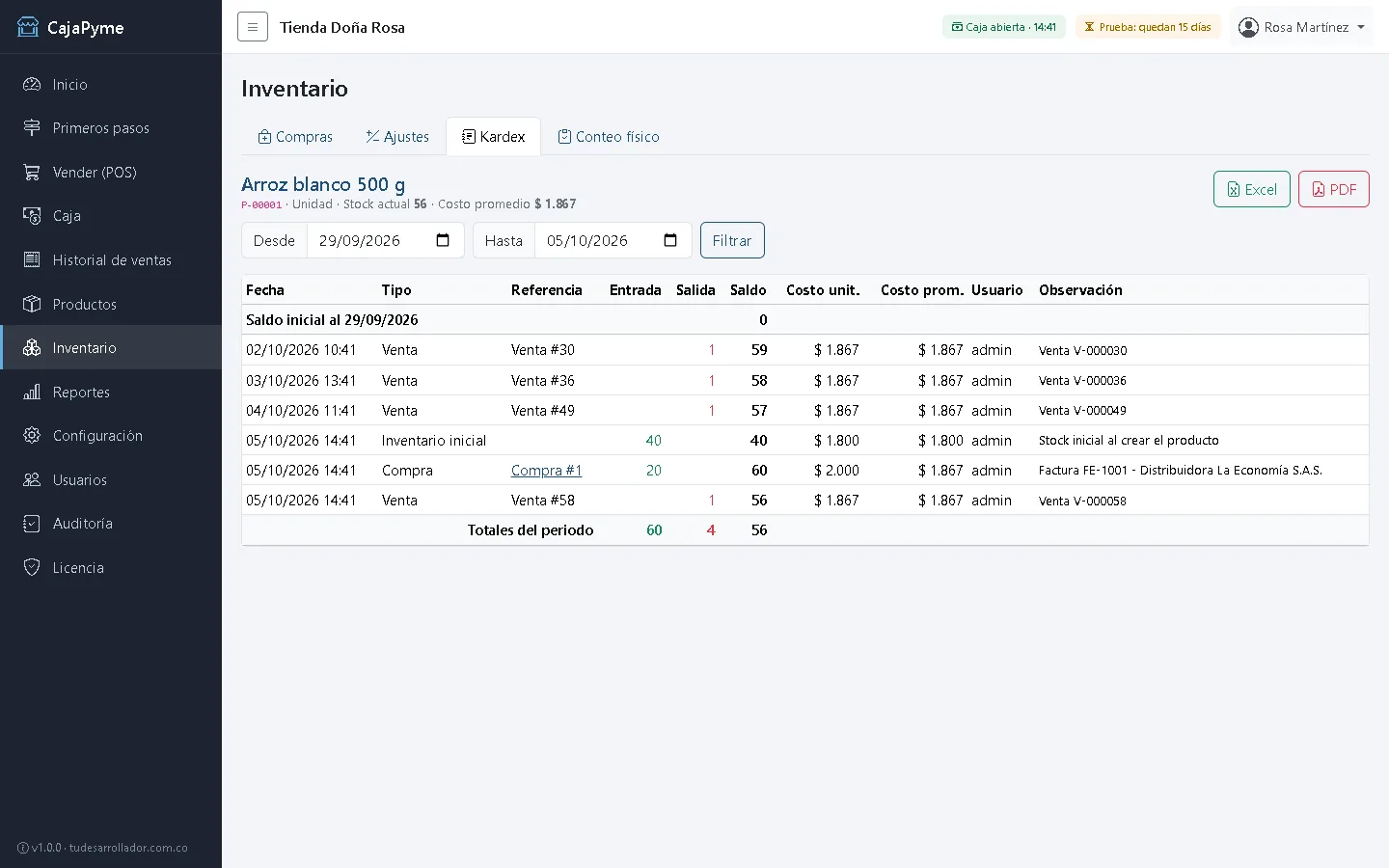Open Vender (POS) cart icon
The height and width of the screenshot is (868, 1389).
point(32,173)
